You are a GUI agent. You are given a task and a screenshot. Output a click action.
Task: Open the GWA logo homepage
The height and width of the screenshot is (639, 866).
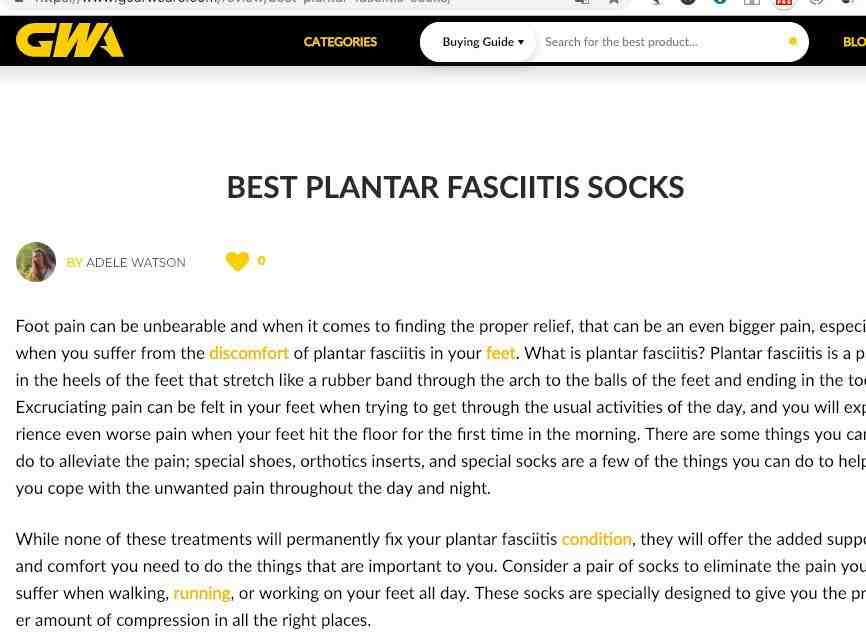pos(70,41)
